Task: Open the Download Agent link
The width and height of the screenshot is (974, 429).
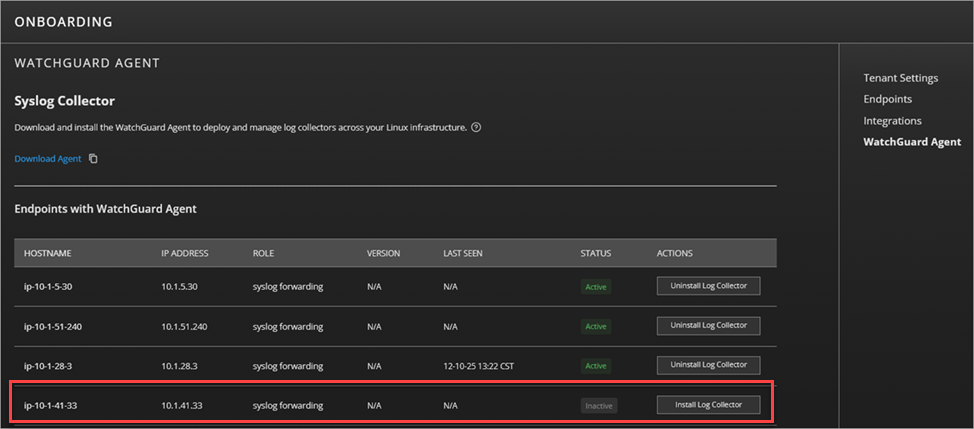Action: click(48, 158)
